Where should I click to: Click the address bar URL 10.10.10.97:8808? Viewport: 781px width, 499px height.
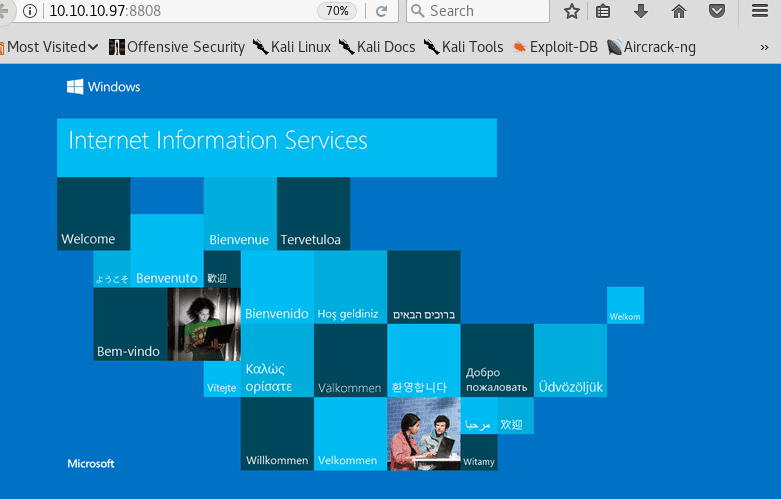(105, 11)
